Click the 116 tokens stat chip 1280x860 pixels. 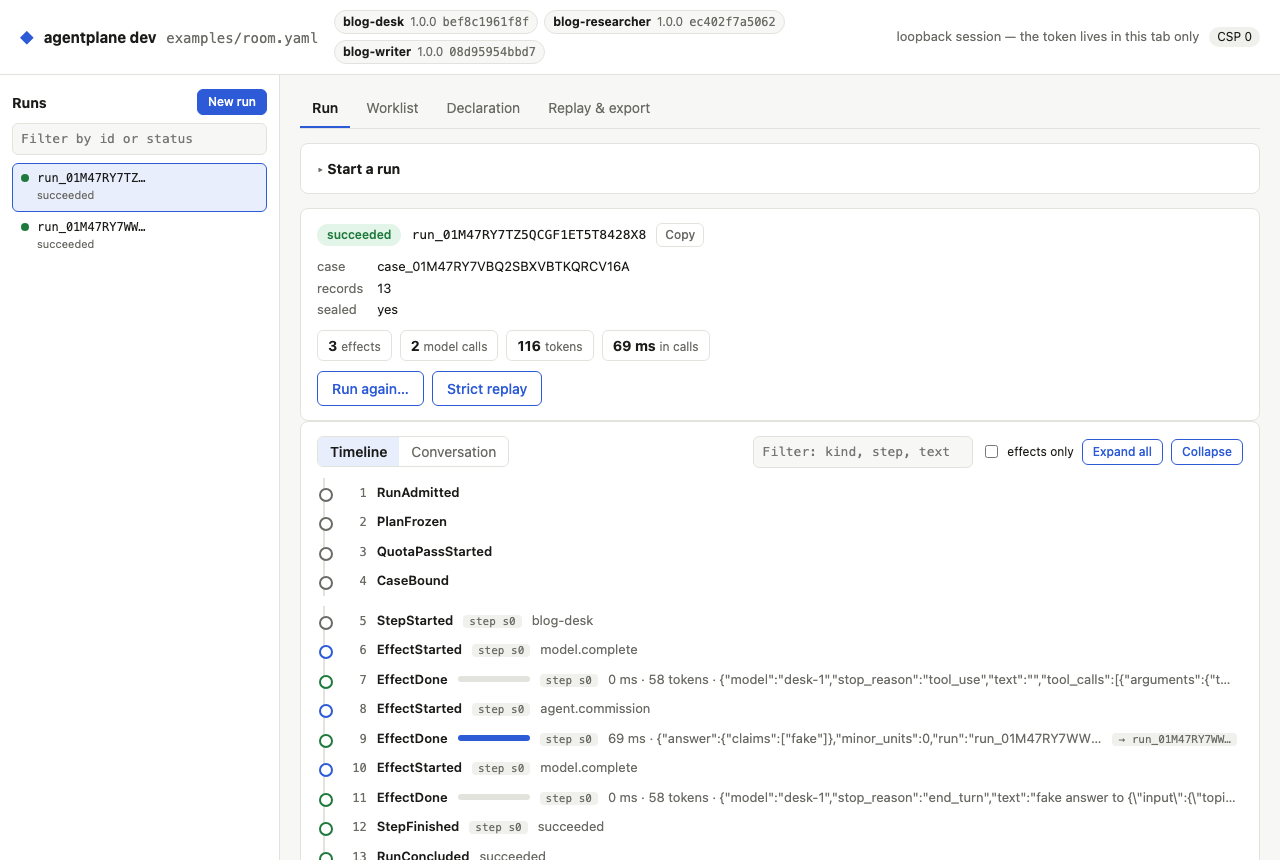coord(550,346)
